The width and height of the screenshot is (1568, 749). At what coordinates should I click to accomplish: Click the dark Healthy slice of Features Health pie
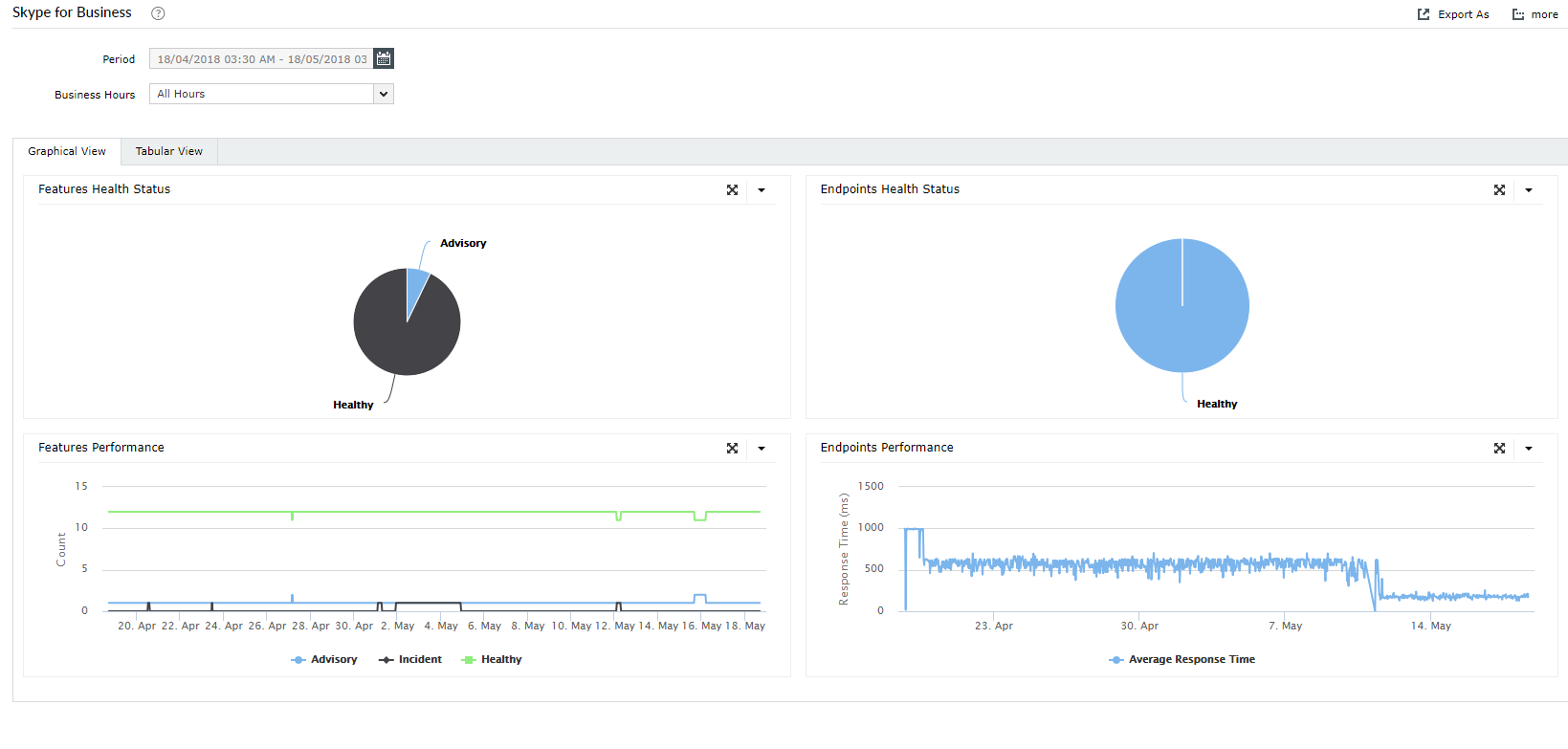click(x=402, y=330)
